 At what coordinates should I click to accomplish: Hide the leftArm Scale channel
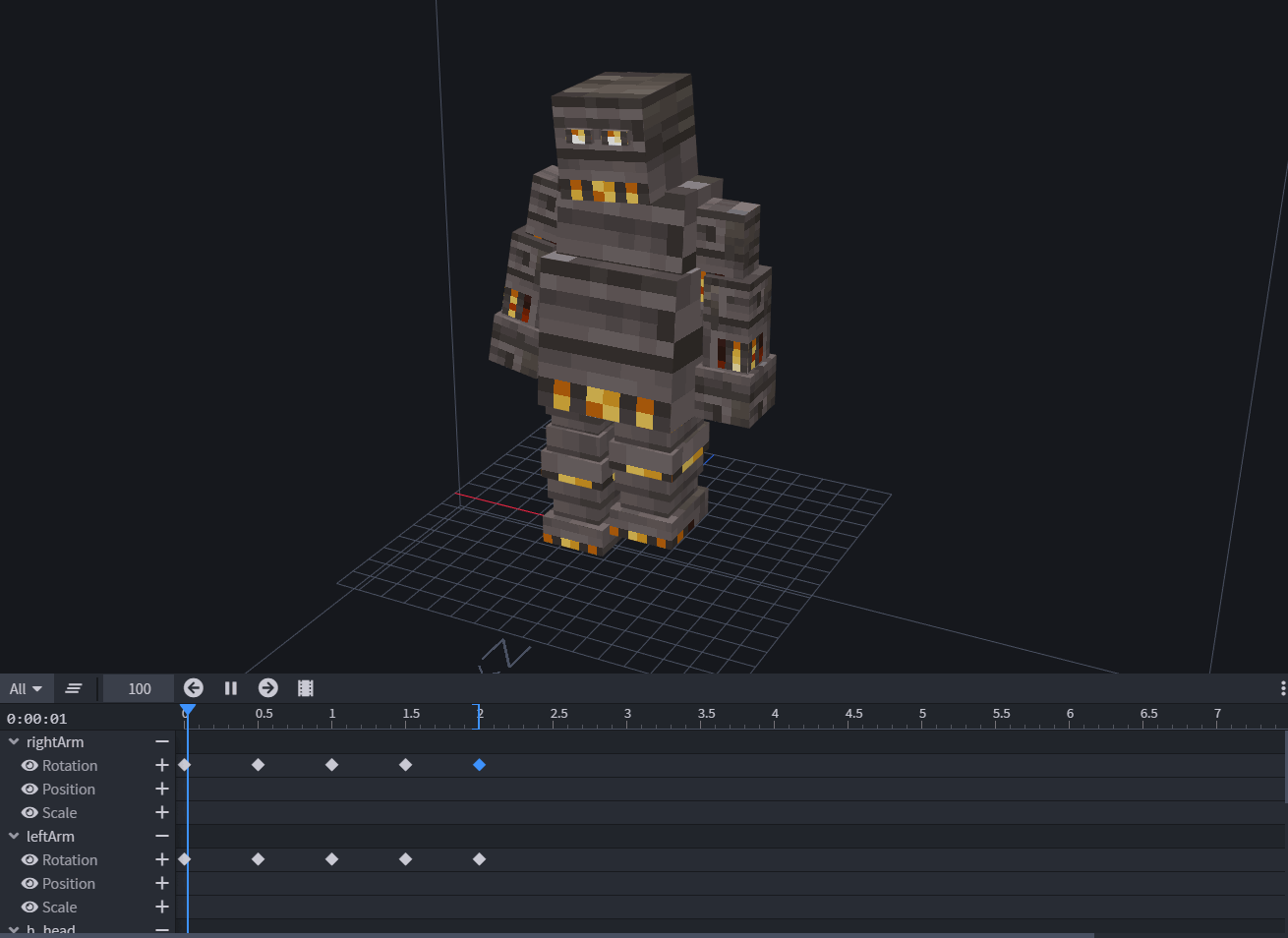tap(29, 908)
